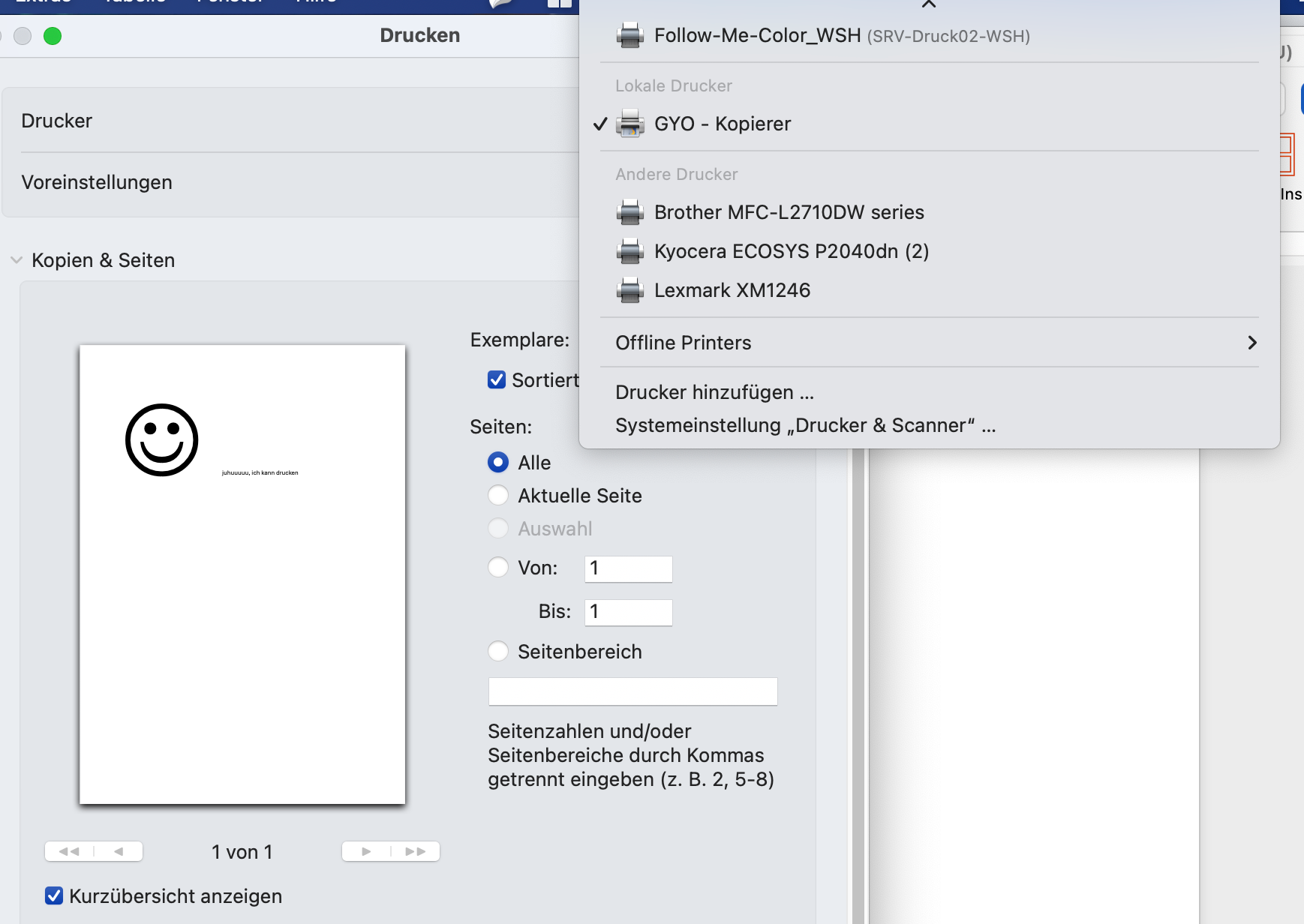Select the Seitenbereich radio option
The height and width of the screenshot is (924, 1304).
pos(498,652)
